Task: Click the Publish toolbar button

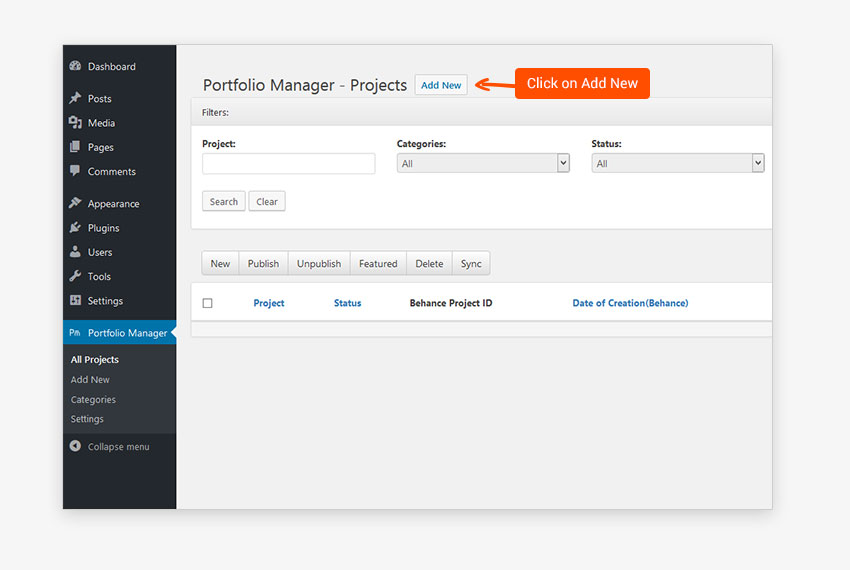Action: (x=263, y=264)
